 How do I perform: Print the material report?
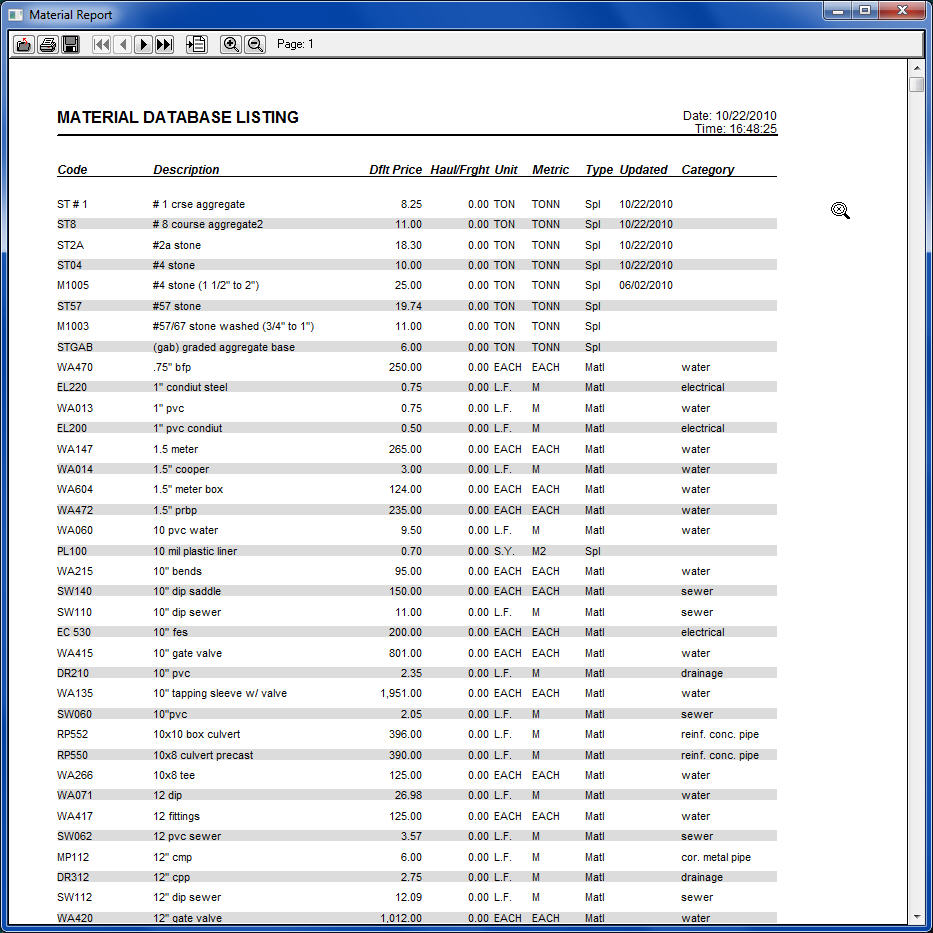[x=48, y=45]
